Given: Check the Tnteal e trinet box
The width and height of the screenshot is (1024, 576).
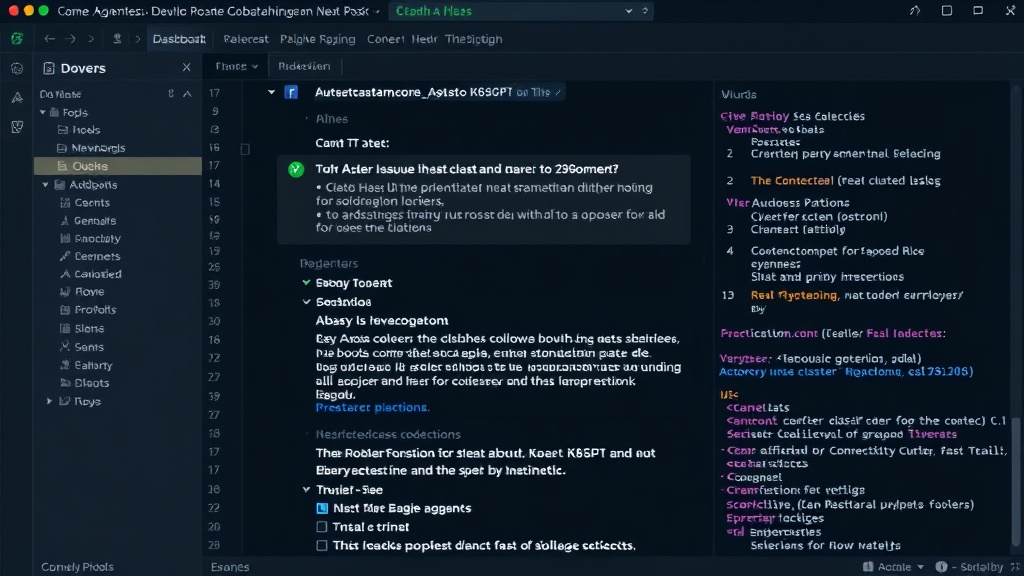Looking at the screenshot, I should [322, 526].
